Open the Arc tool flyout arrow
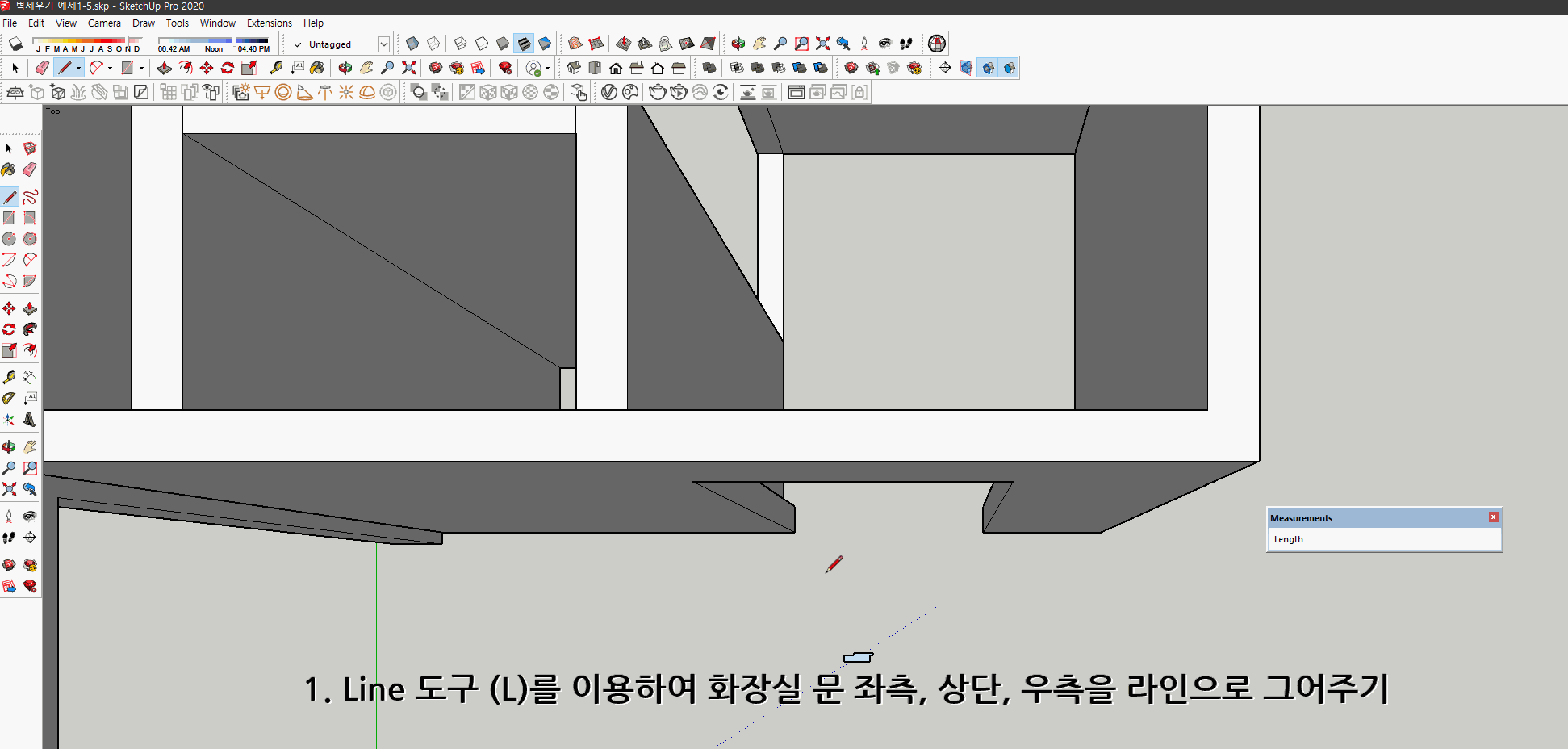The height and width of the screenshot is (749, 1568). (x=109, y=68)
